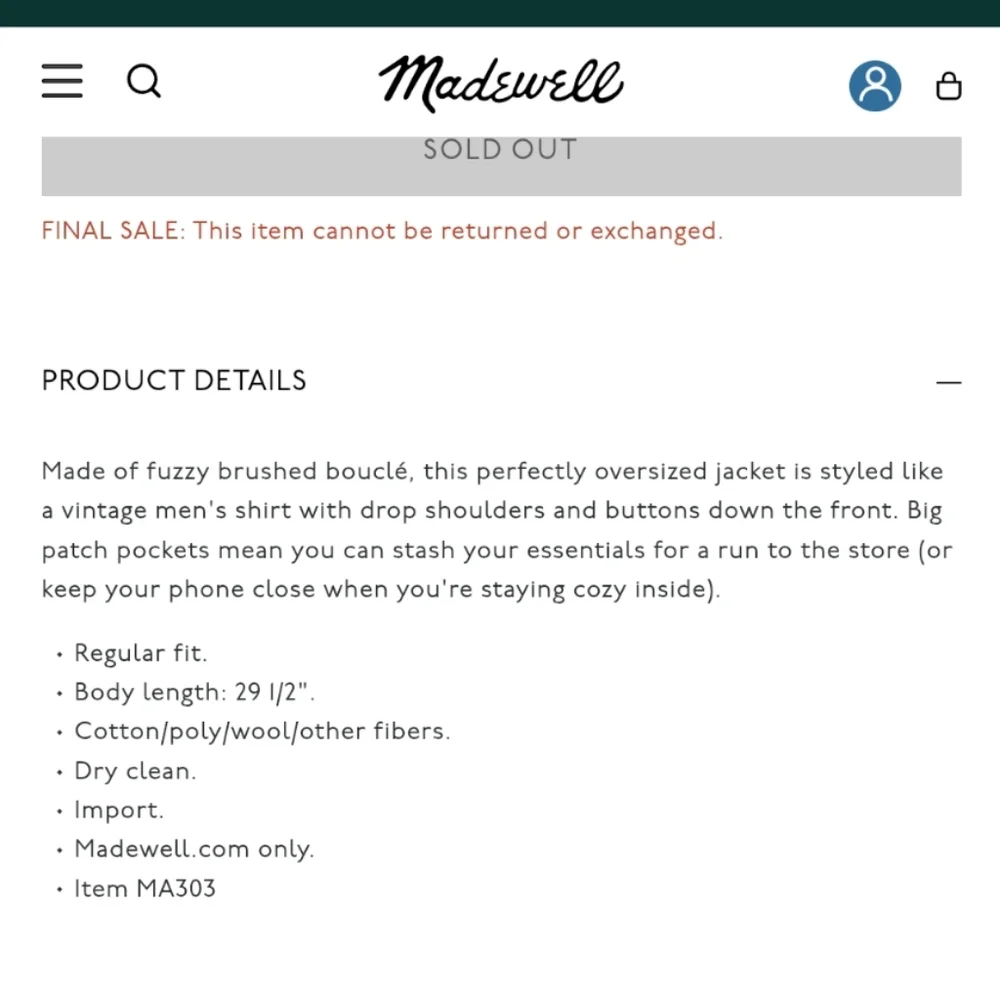This screenshot has height=1002, width=1000.
Task: Click "fuzzy brushed bouclé" in the description
Action: (x=256, y=472)
